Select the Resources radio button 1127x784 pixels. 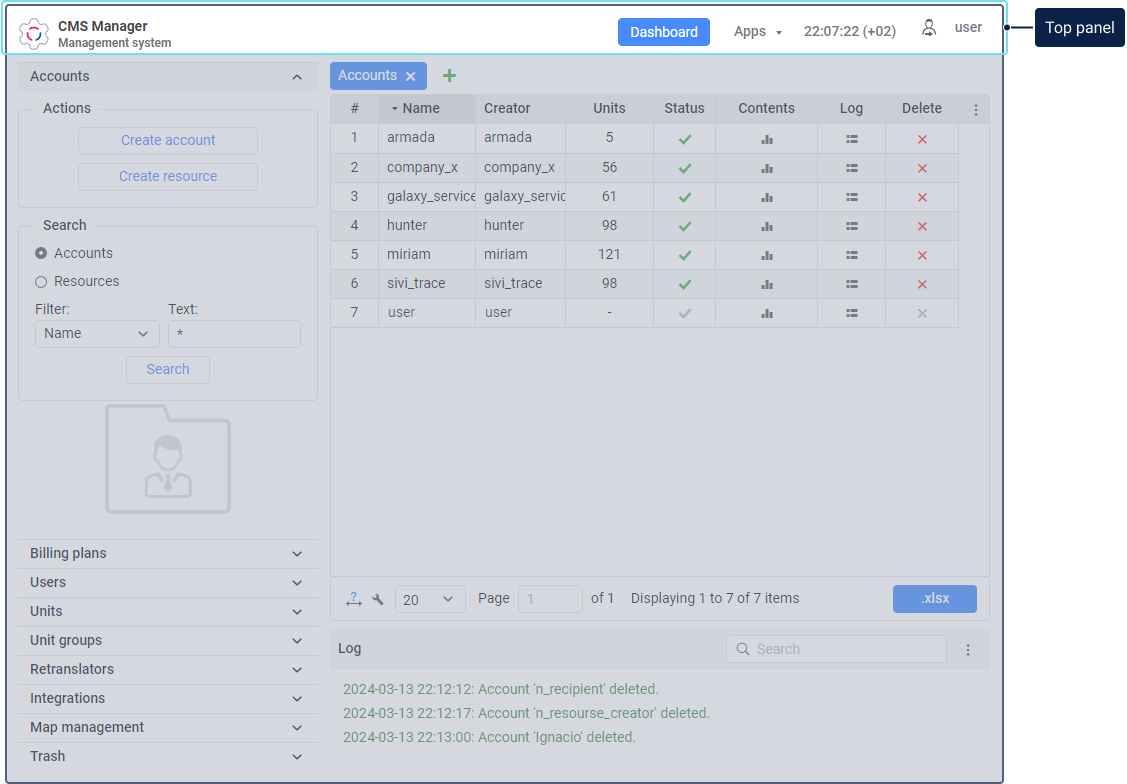(x=41, y=282)
